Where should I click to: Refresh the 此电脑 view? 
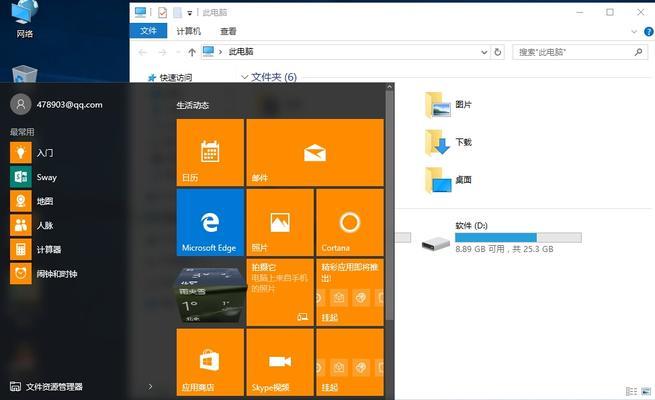coord(498,52)
